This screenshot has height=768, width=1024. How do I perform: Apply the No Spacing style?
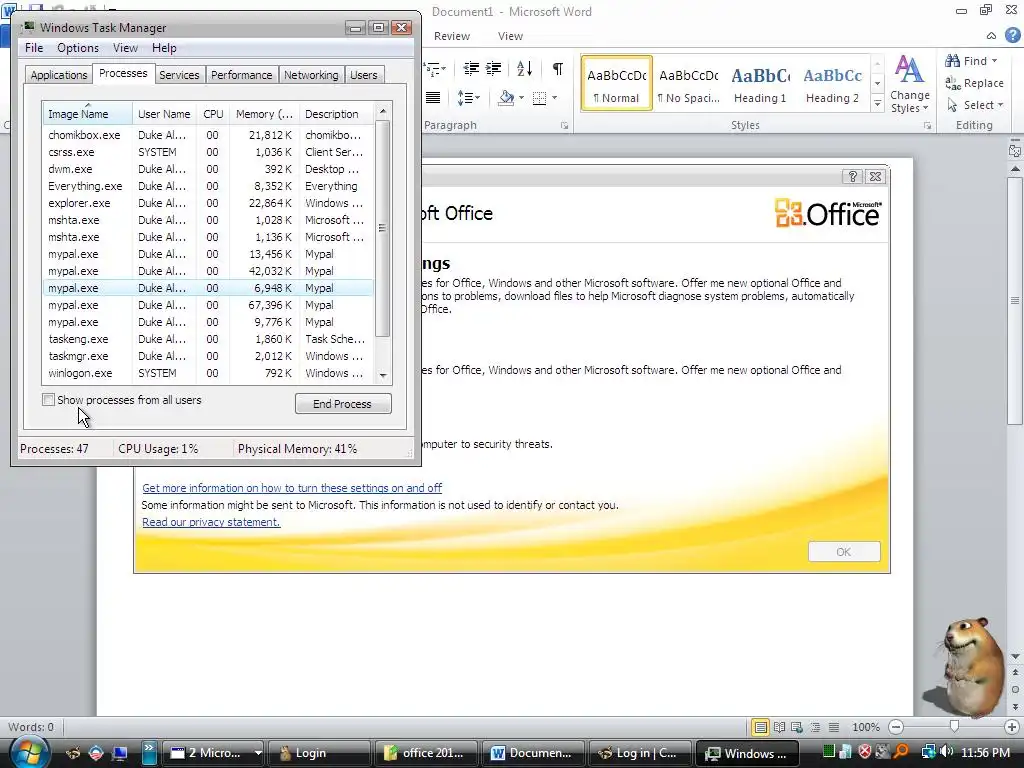point(688,84)
